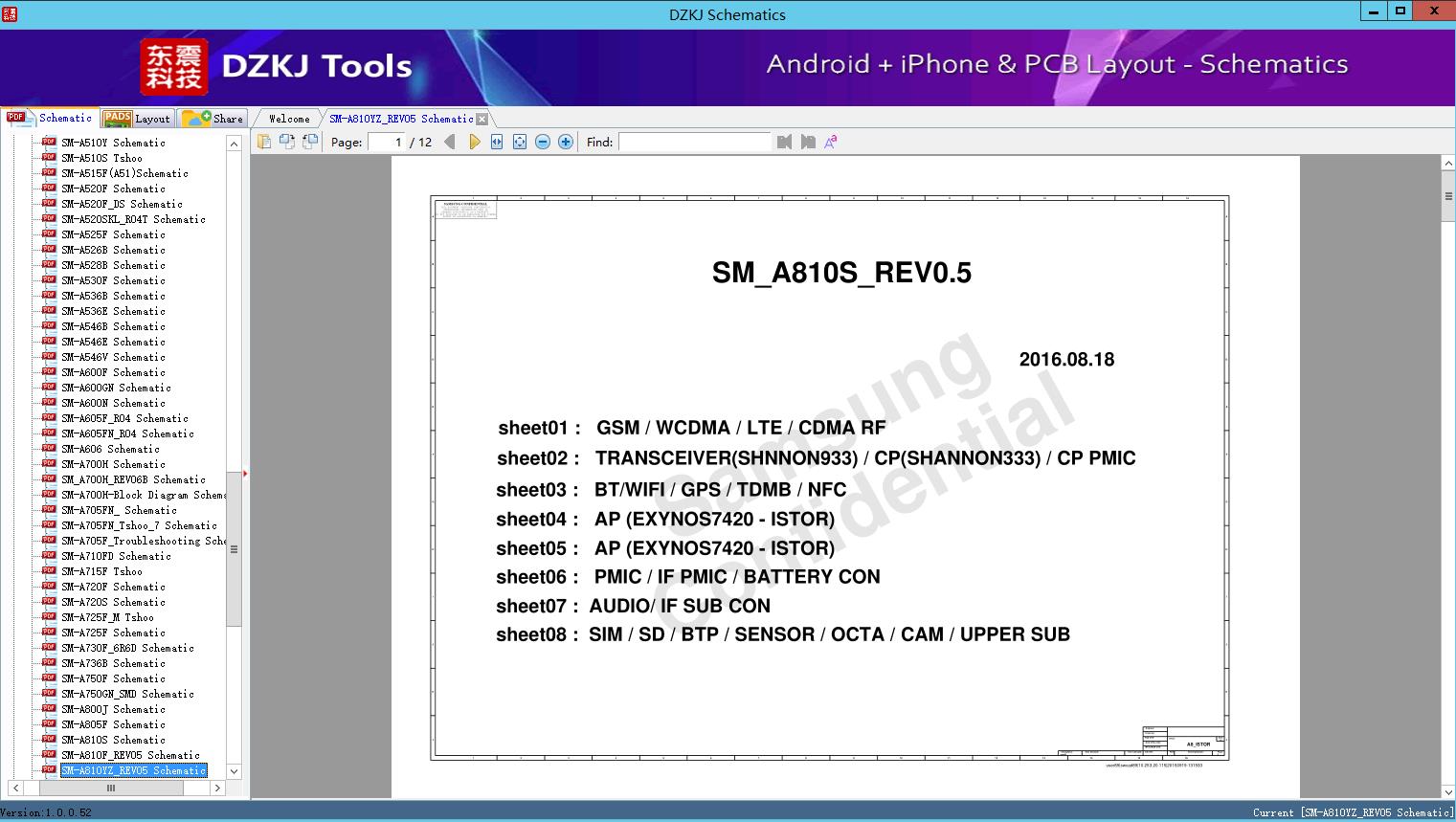The height and width of the screenshot is (822, 1456).
Task: Click the PDF icon beside SM-A600F Schematic
Action: pos(49,372)
